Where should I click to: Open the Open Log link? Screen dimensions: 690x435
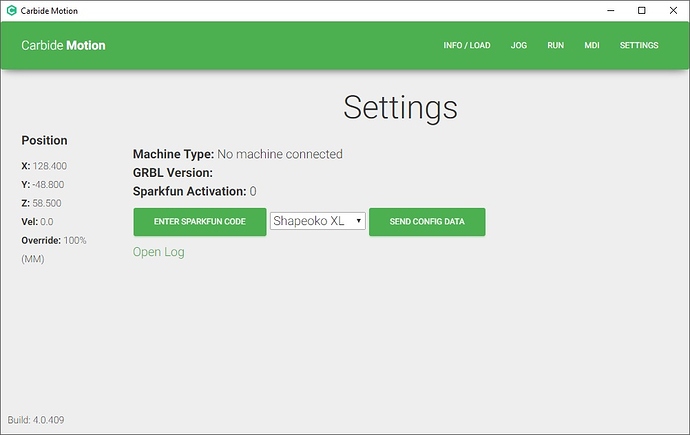pyautogui.click(x=158, y=252)
